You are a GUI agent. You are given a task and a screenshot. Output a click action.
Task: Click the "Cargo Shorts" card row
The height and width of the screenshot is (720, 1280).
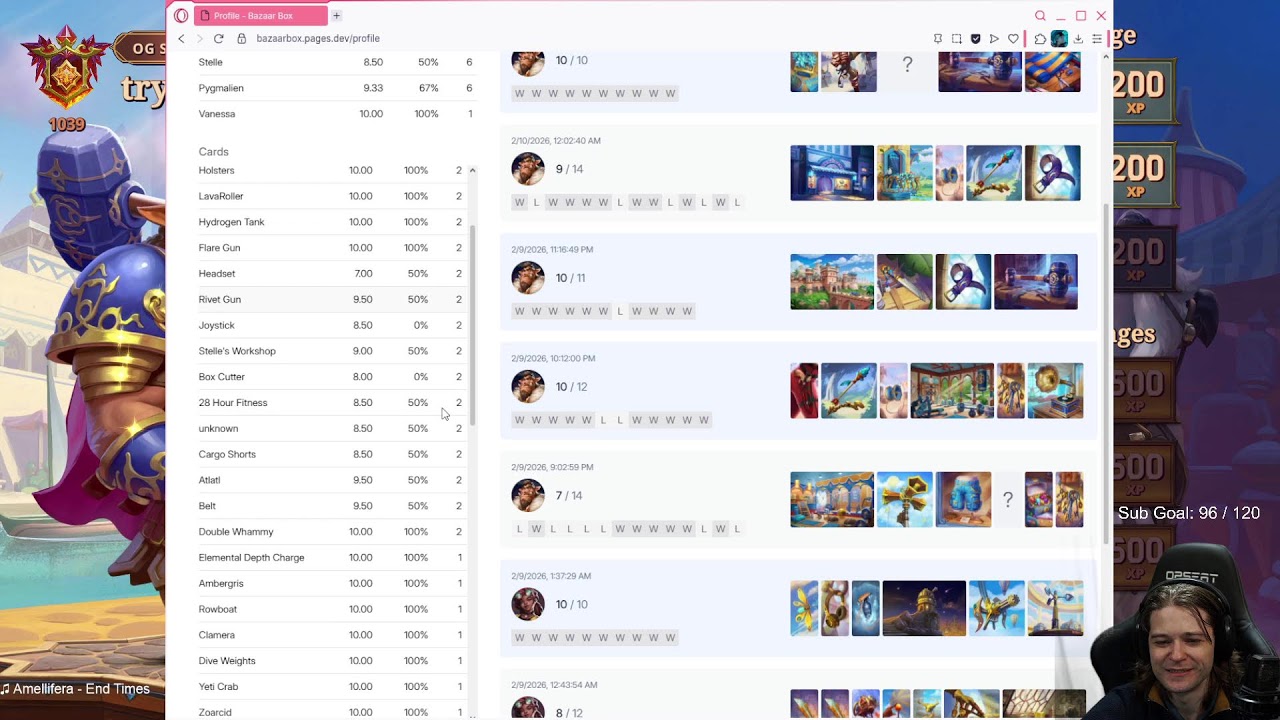point(331,454)
